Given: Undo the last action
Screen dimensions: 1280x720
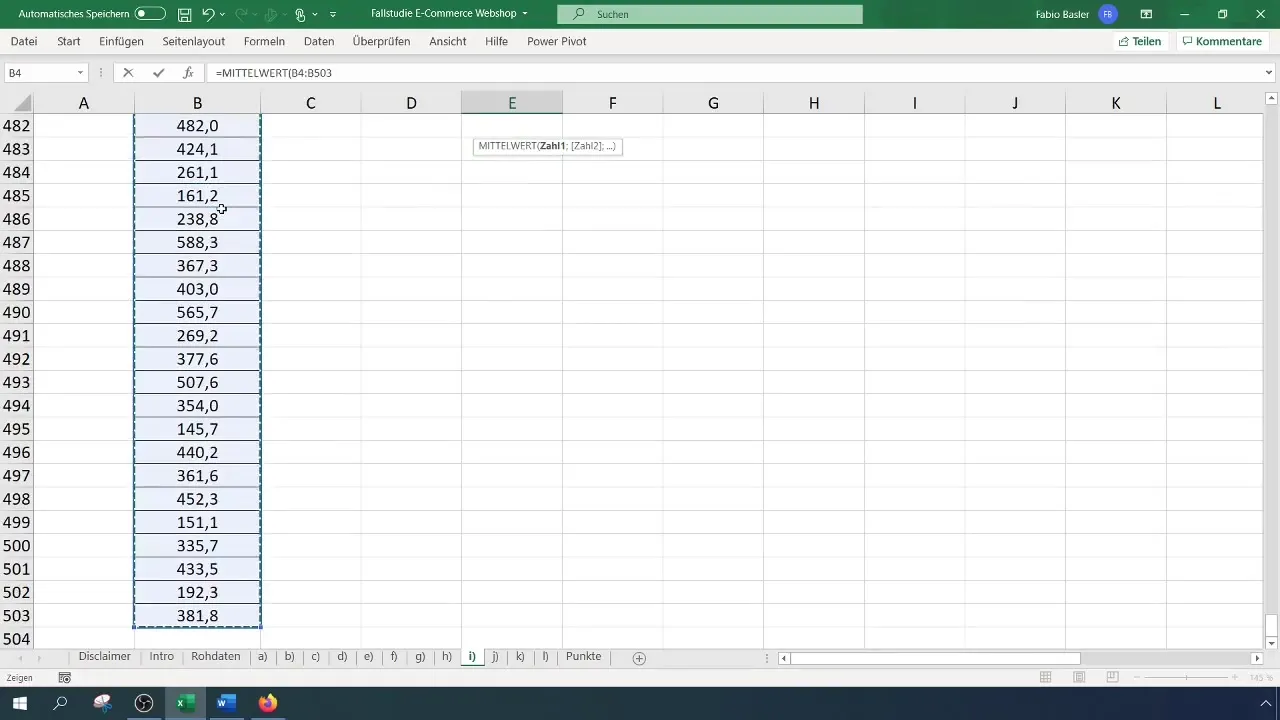Looking at the screenshot, I should pyautogui.click(x=208, y=15).
